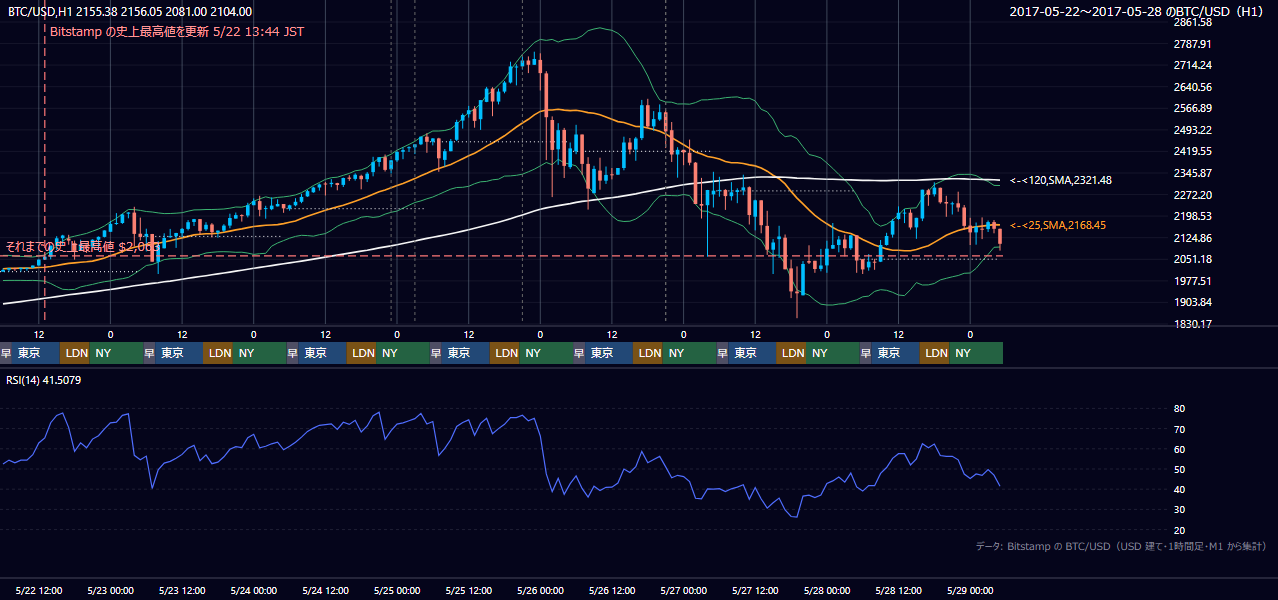The height and width of the screenshot is (600, 1278).
Task: Select the 5/29 00:00 time axis label
Action: click(969, 590)
